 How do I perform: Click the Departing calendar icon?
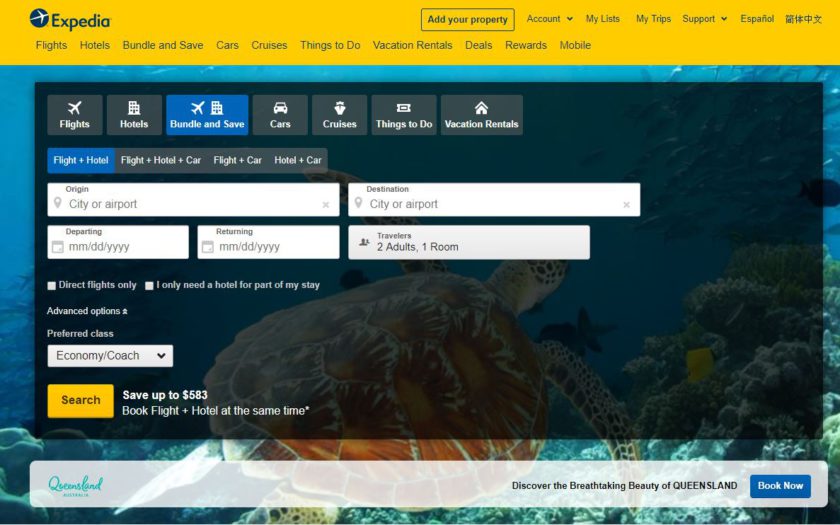(x=57, y=247)
